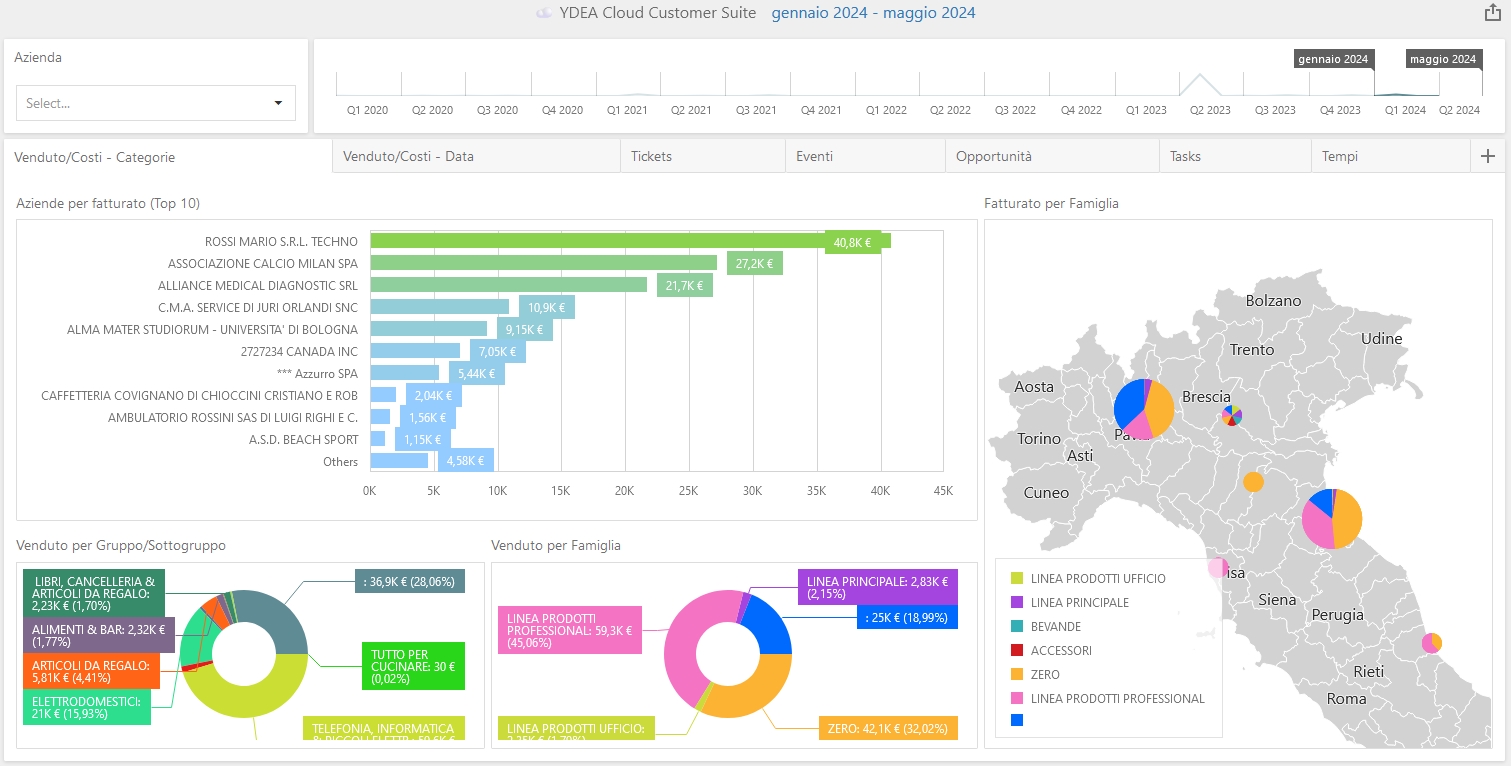This screenshot has height=766, width=1511.
Task: Click the ZERO legend orange swatch
Action: coord(1017,675)
